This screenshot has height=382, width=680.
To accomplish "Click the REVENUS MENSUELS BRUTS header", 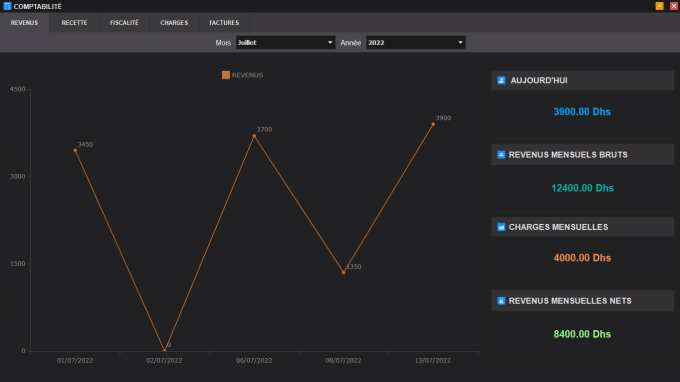I will (582, 155).
